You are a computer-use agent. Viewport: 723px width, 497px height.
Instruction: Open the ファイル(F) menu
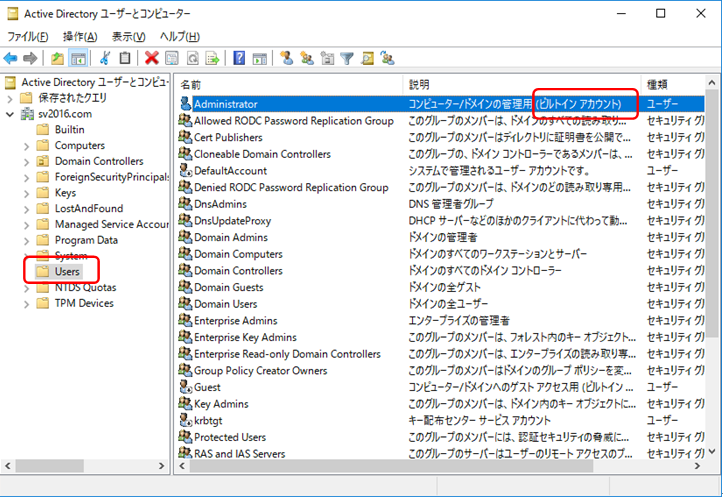(28, 36)
